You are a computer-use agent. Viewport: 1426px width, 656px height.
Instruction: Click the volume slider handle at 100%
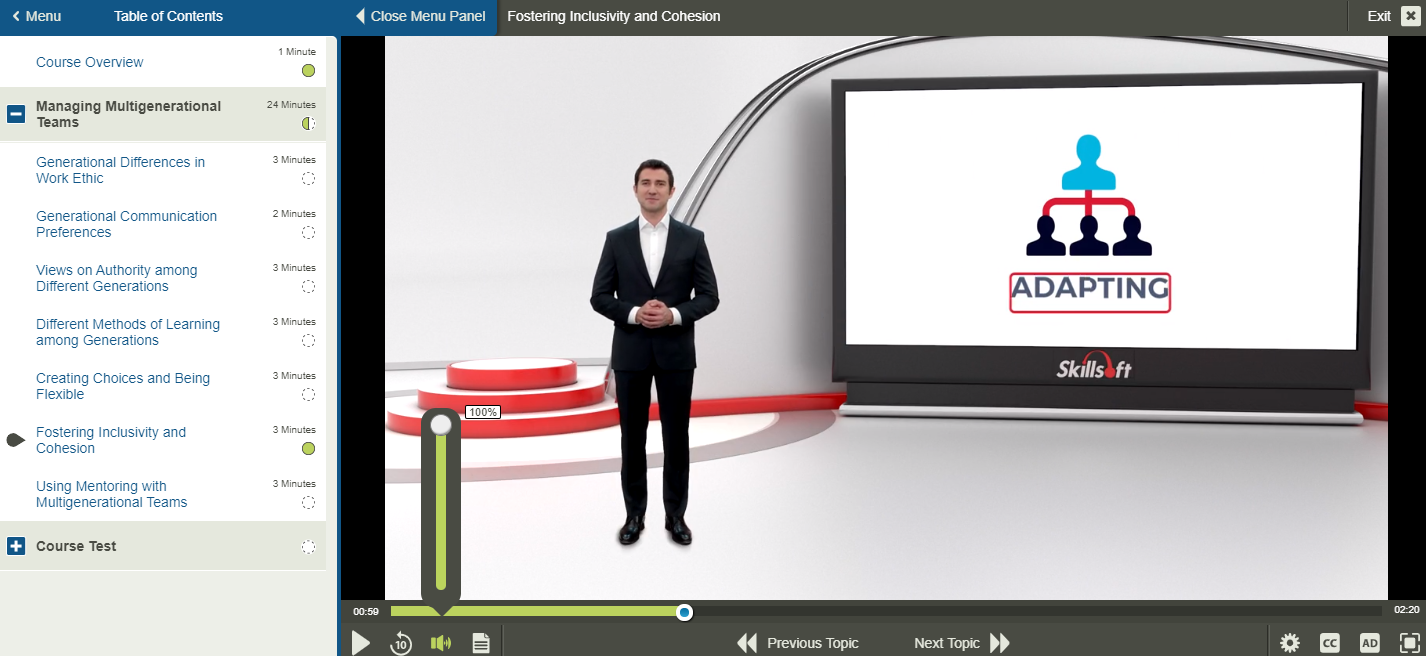point(441,425)
